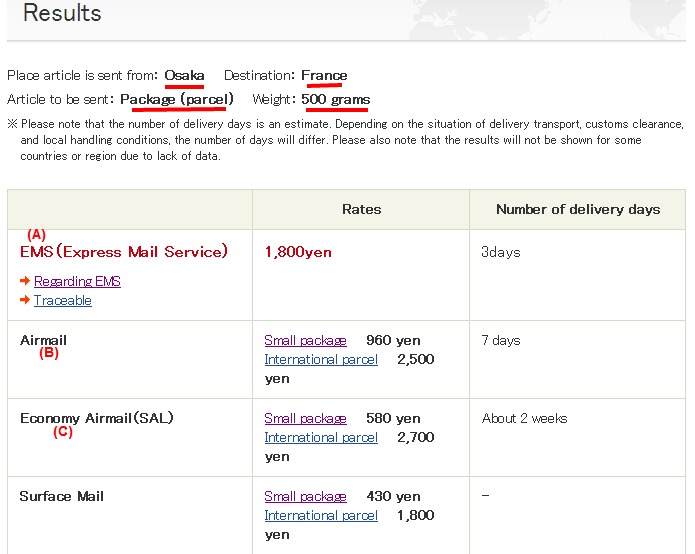
Task: Click the Number of delivery days header
Action: 578,210
